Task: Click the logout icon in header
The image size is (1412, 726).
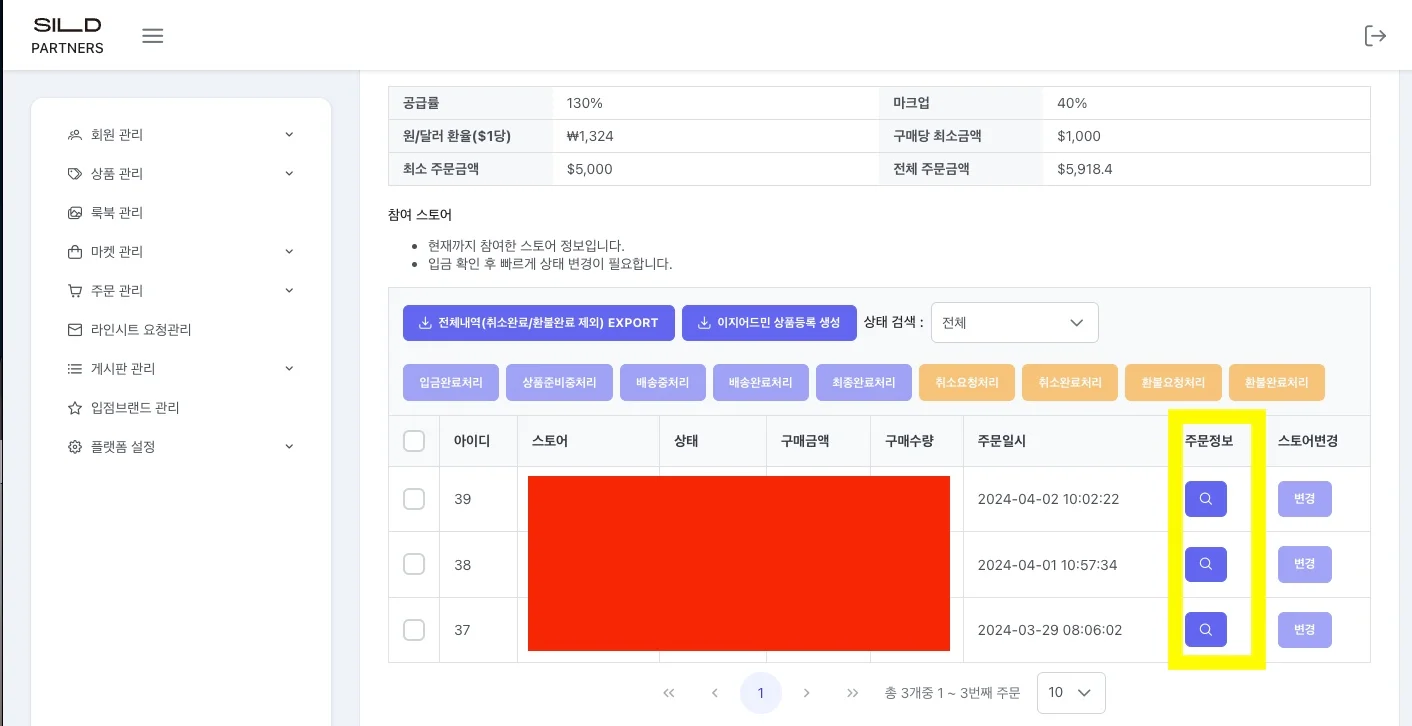Action: [x=1375, y=36]
